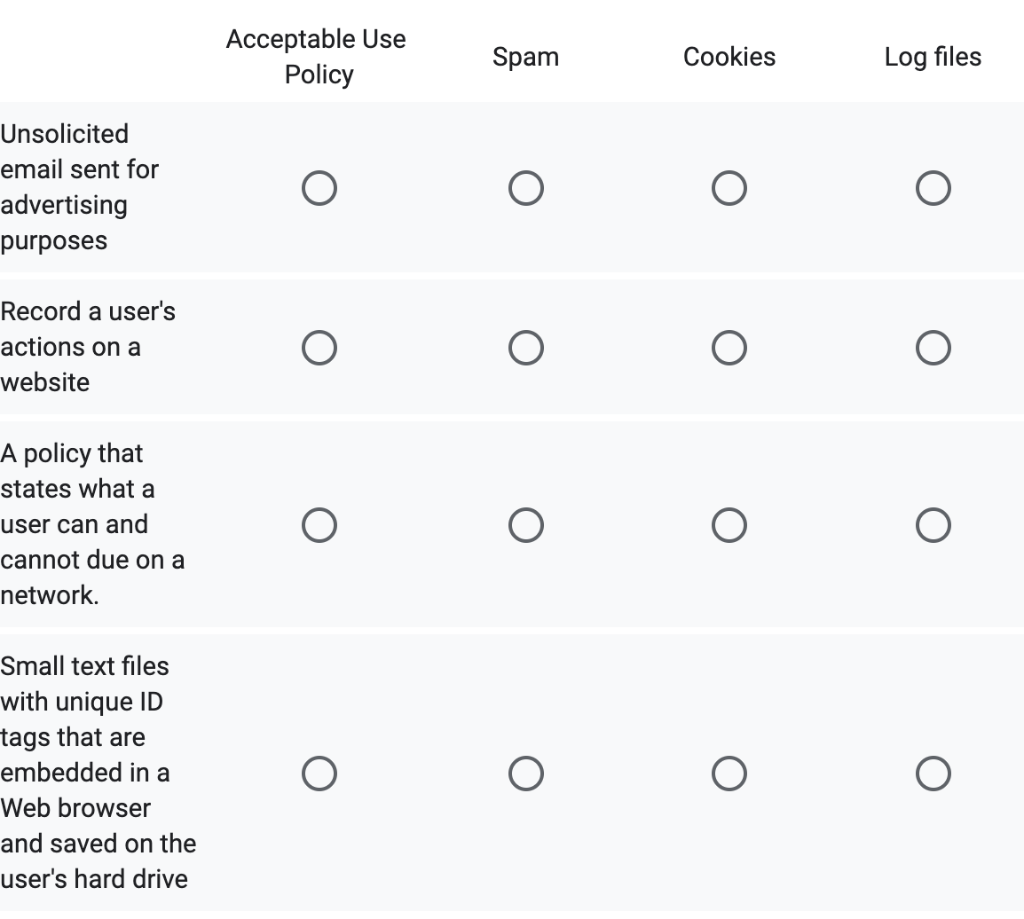Select Spam for record user's actions row
The width and height of the screenshot is (1024, 919).
coord(525,347)
